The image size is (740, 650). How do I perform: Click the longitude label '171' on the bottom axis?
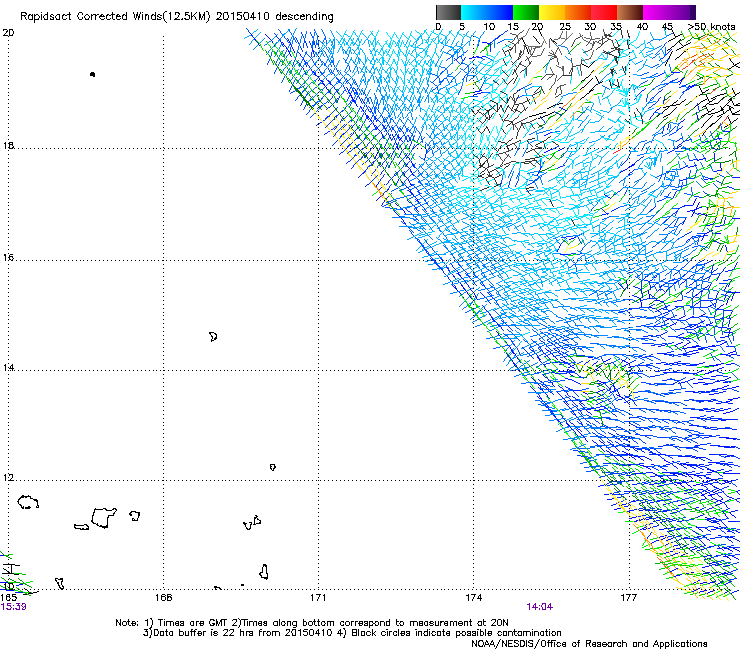point(318,598)
